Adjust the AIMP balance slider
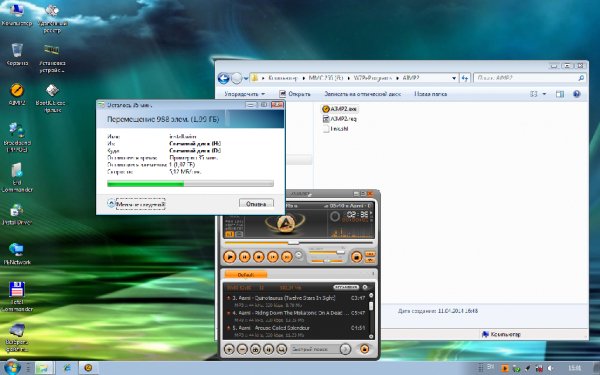The height and width of the screenshot is (375, 600). pos(326,261)
